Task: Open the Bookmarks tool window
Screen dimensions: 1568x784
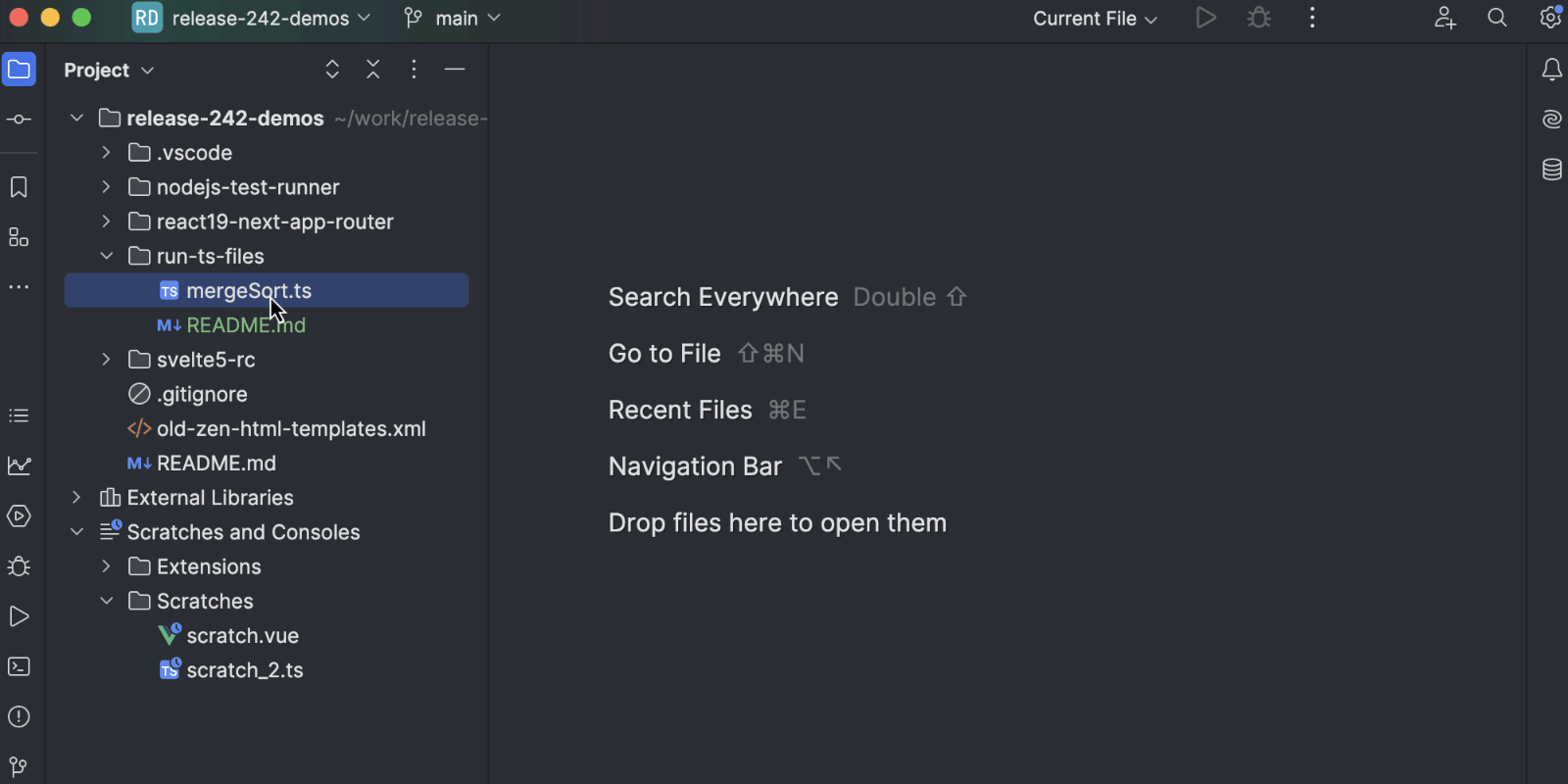Action: coord(19,187)
